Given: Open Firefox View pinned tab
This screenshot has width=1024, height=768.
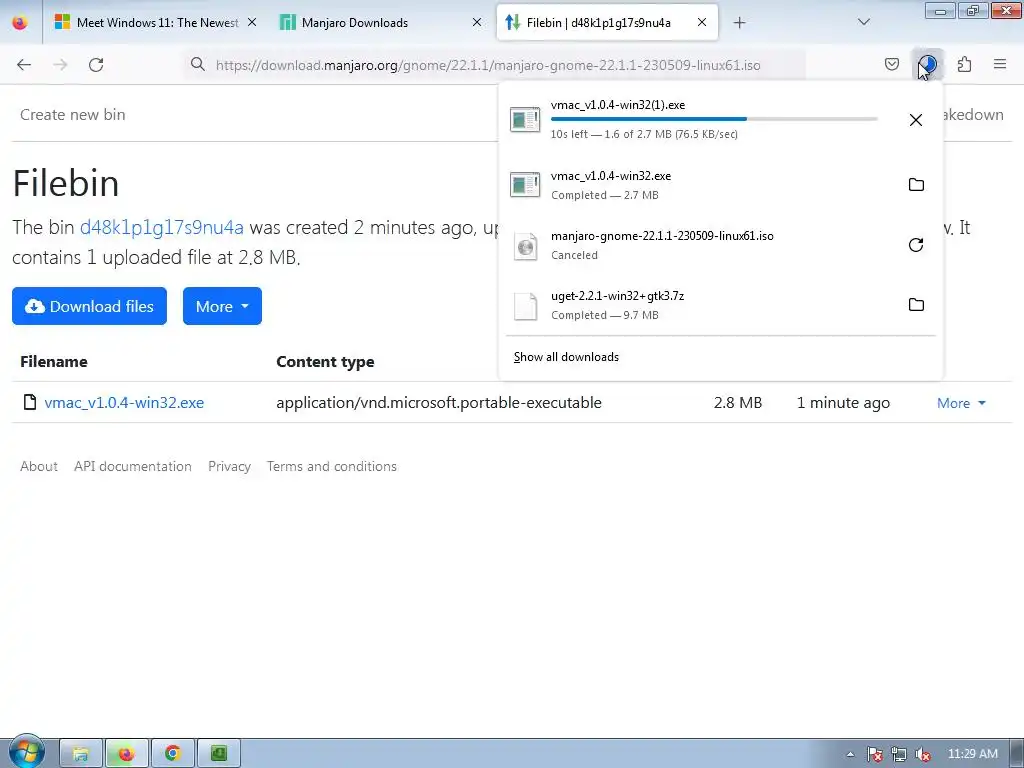Looking at the screenshot, I should point(20,22).
